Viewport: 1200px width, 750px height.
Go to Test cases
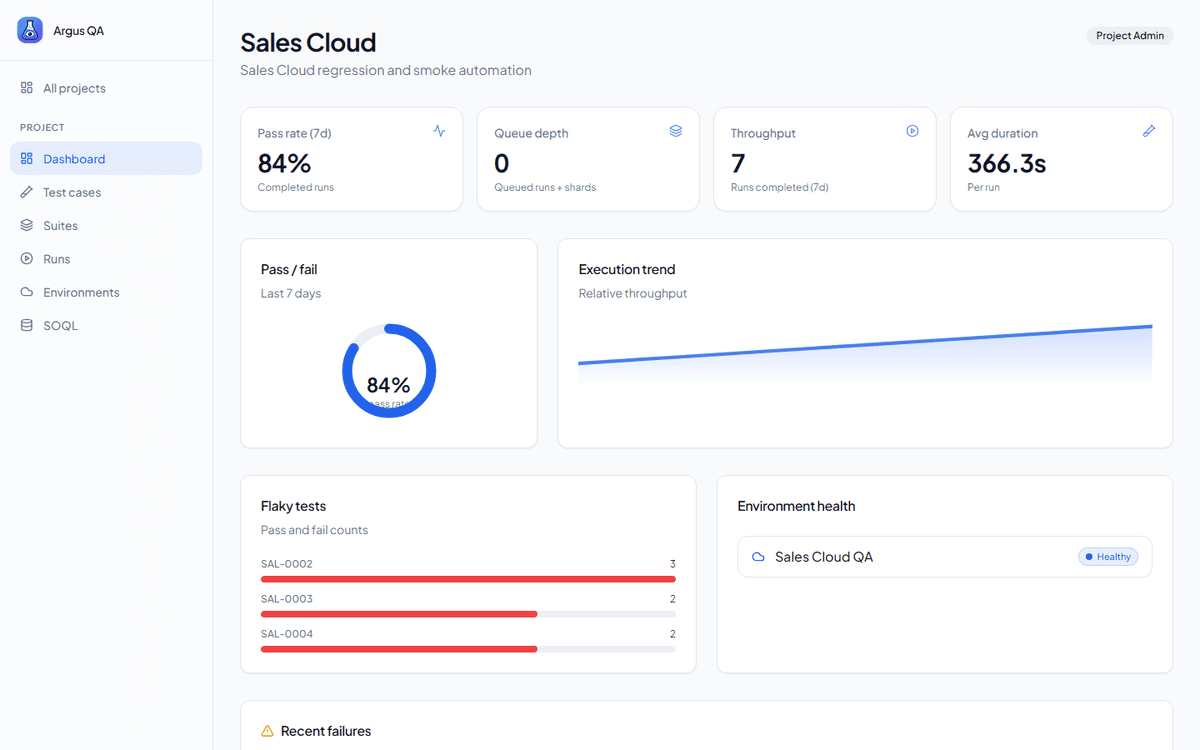(106, 192)
